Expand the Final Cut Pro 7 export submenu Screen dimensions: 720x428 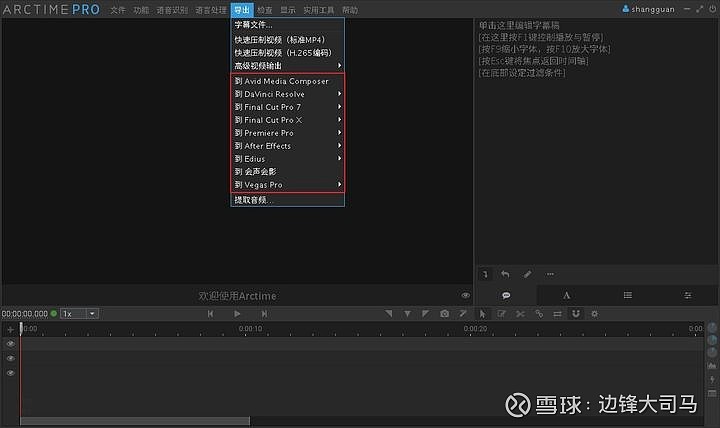click(339, 107)
